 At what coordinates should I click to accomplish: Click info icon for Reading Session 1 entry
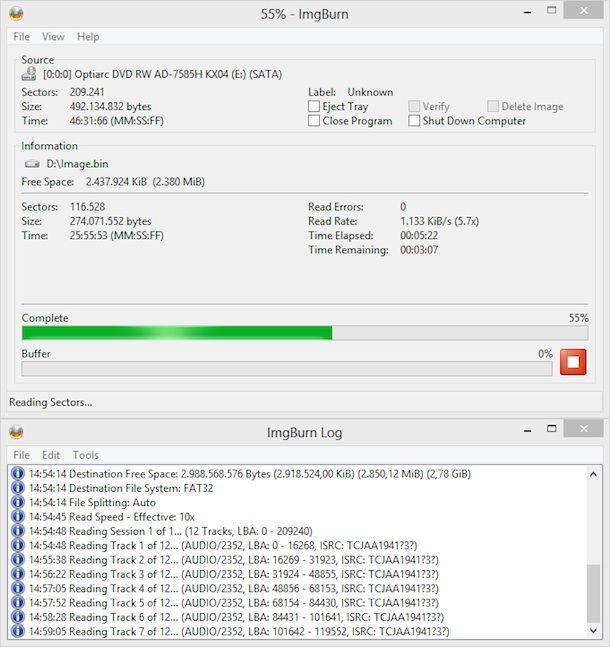17,531
